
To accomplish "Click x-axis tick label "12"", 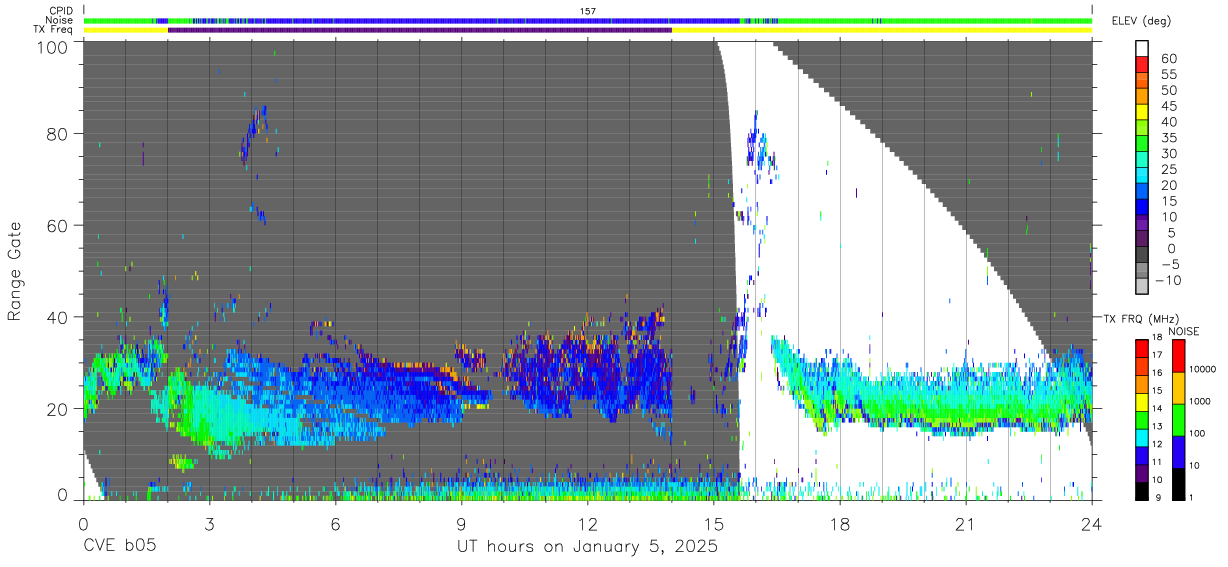I will 588,523.
